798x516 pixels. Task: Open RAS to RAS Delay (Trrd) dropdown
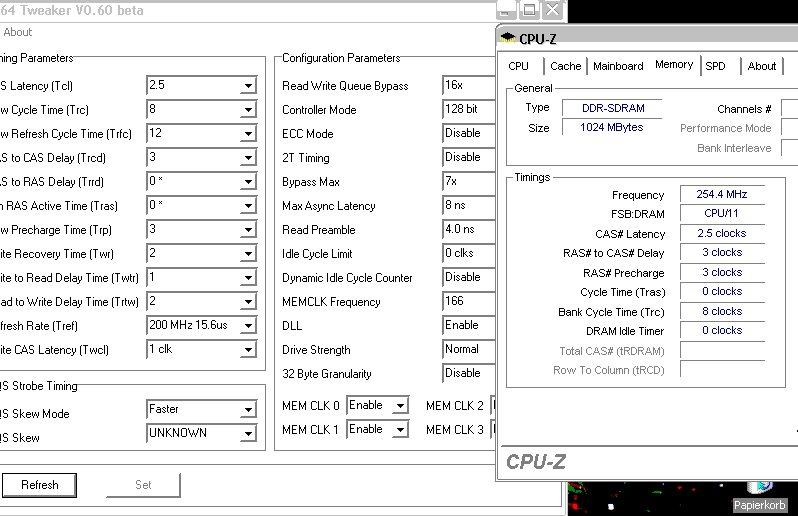(x=248, y=182)
